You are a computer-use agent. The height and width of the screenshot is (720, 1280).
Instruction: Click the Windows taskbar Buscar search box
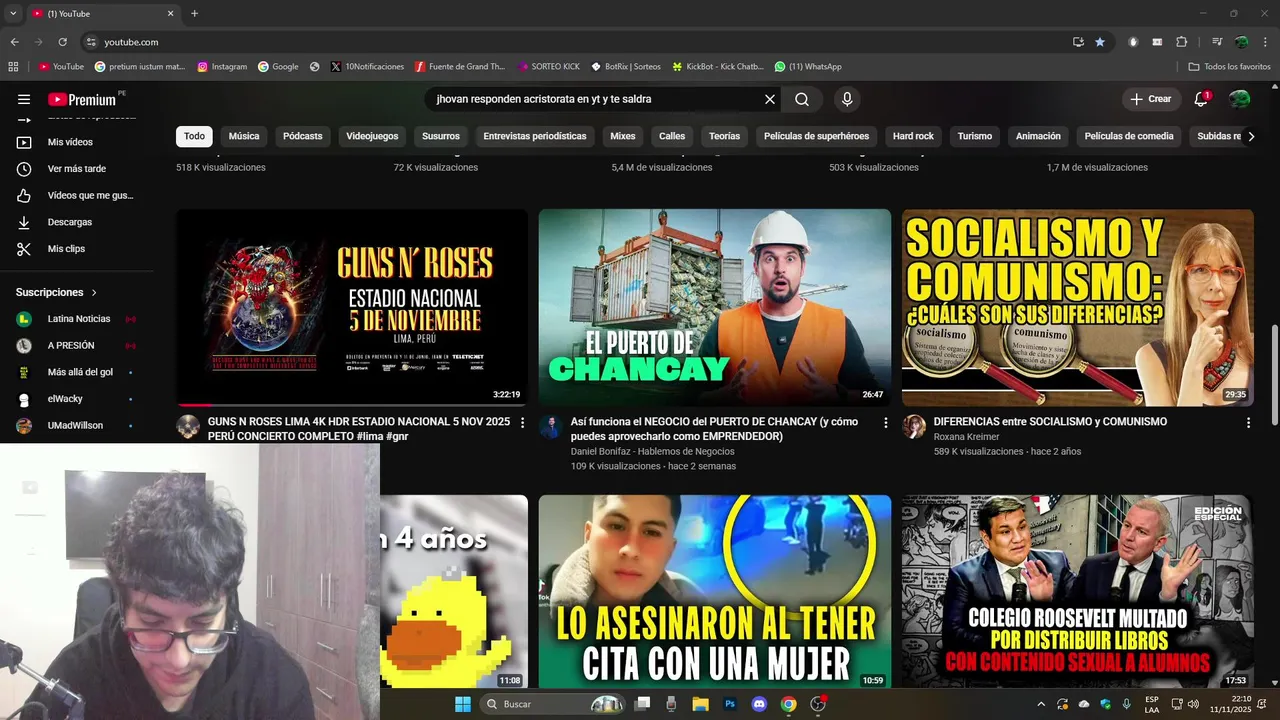[555, 704]
